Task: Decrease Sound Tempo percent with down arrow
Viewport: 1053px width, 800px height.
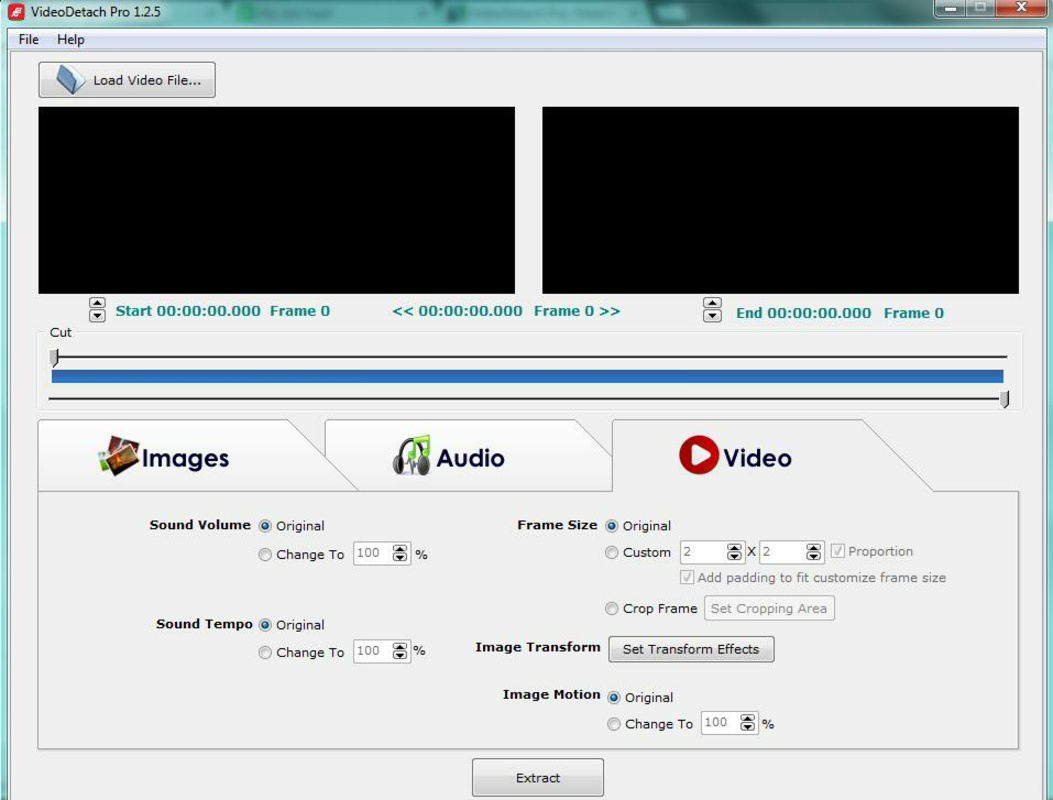Action: coord(400,656)
